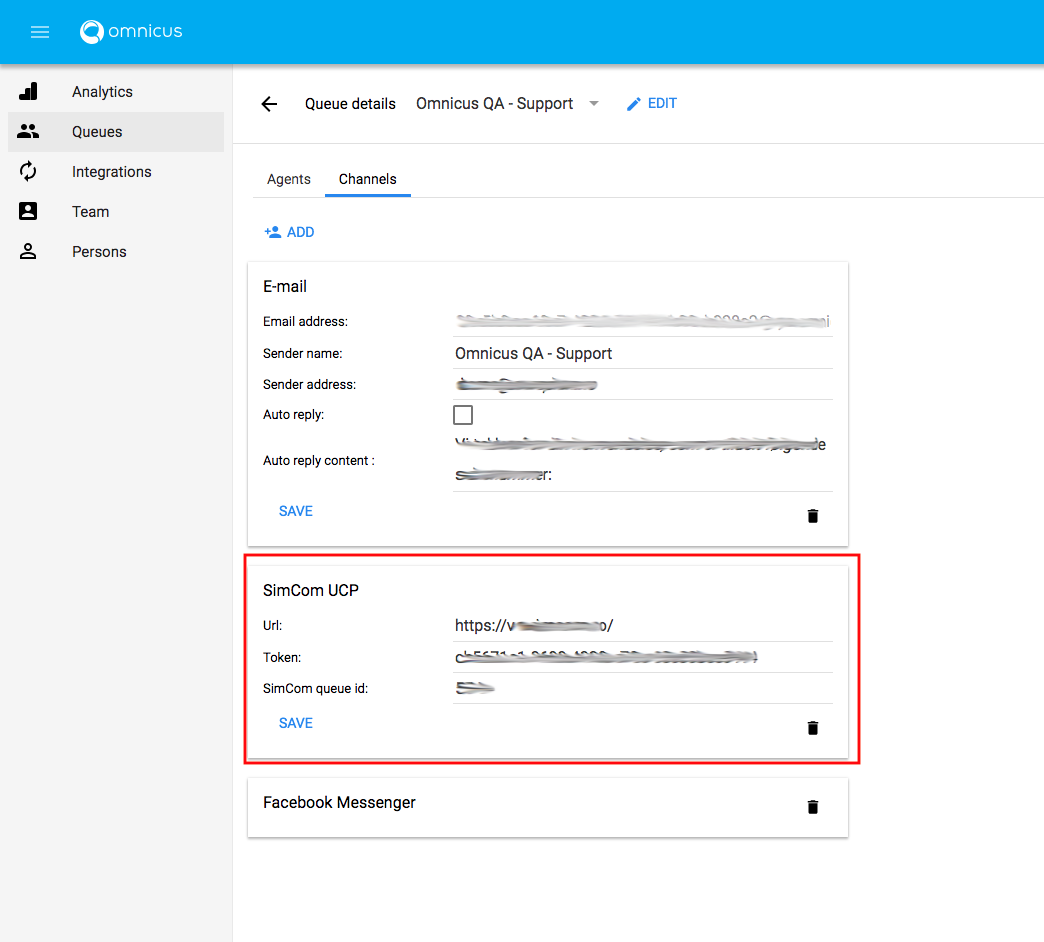This screenshot has width=1044, height=942.
Task: Switch to the Agents tab
Action: [x=289, y=180]
